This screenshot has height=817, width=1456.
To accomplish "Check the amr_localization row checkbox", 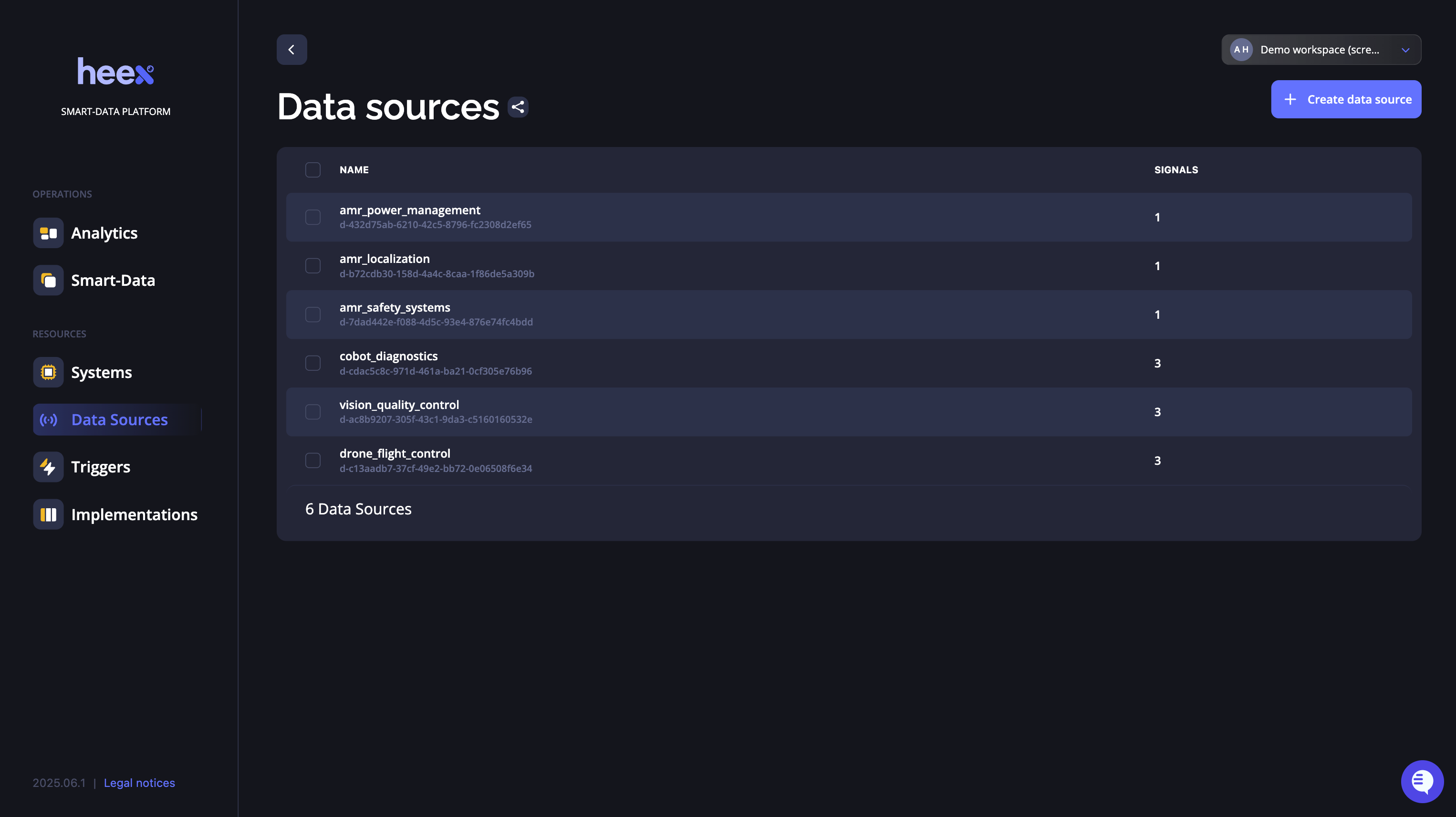I will pyautogui.click(x=312, y=266).
